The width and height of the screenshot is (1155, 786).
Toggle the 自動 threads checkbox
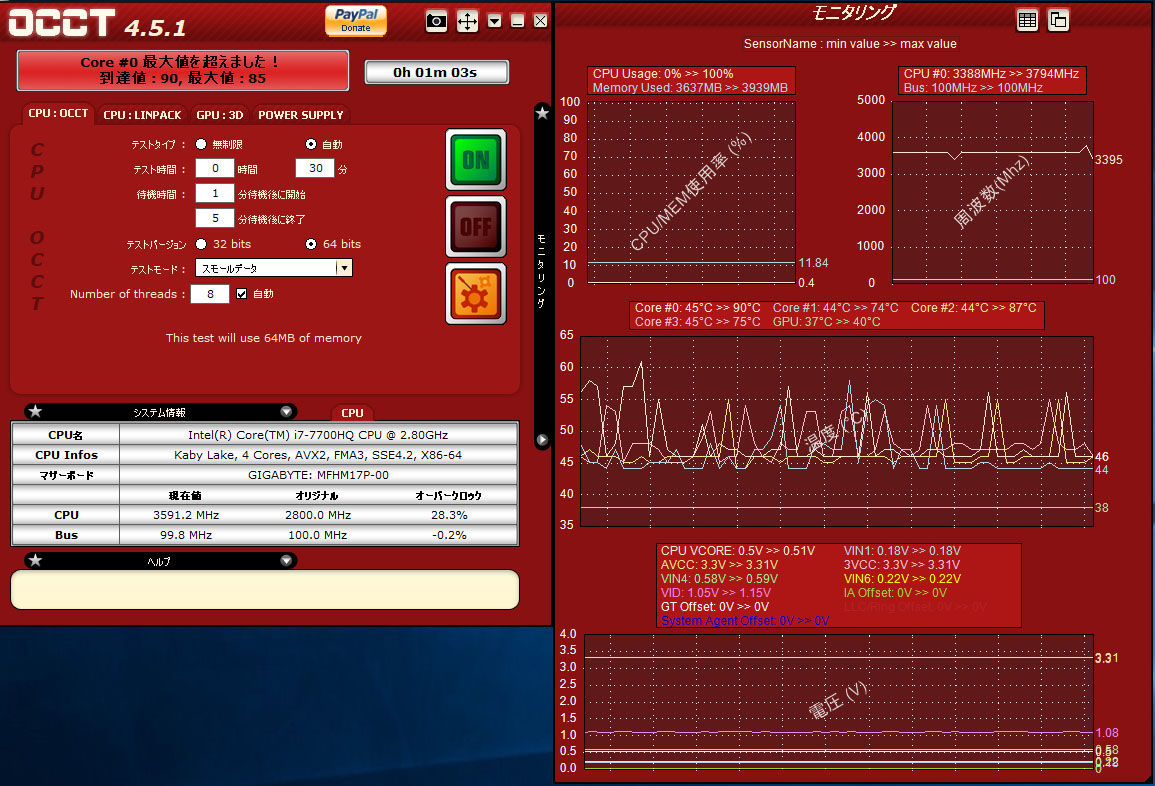[x=241, y=294]
